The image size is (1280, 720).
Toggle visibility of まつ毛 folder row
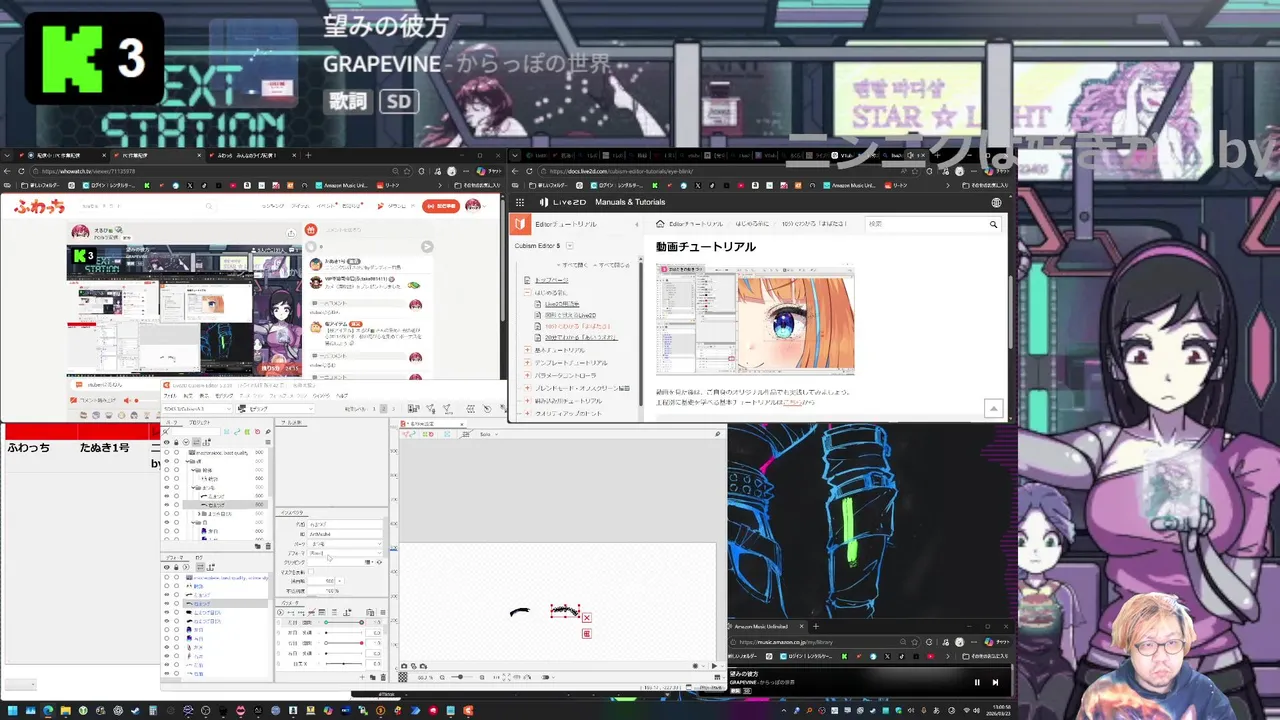point(167,487)
